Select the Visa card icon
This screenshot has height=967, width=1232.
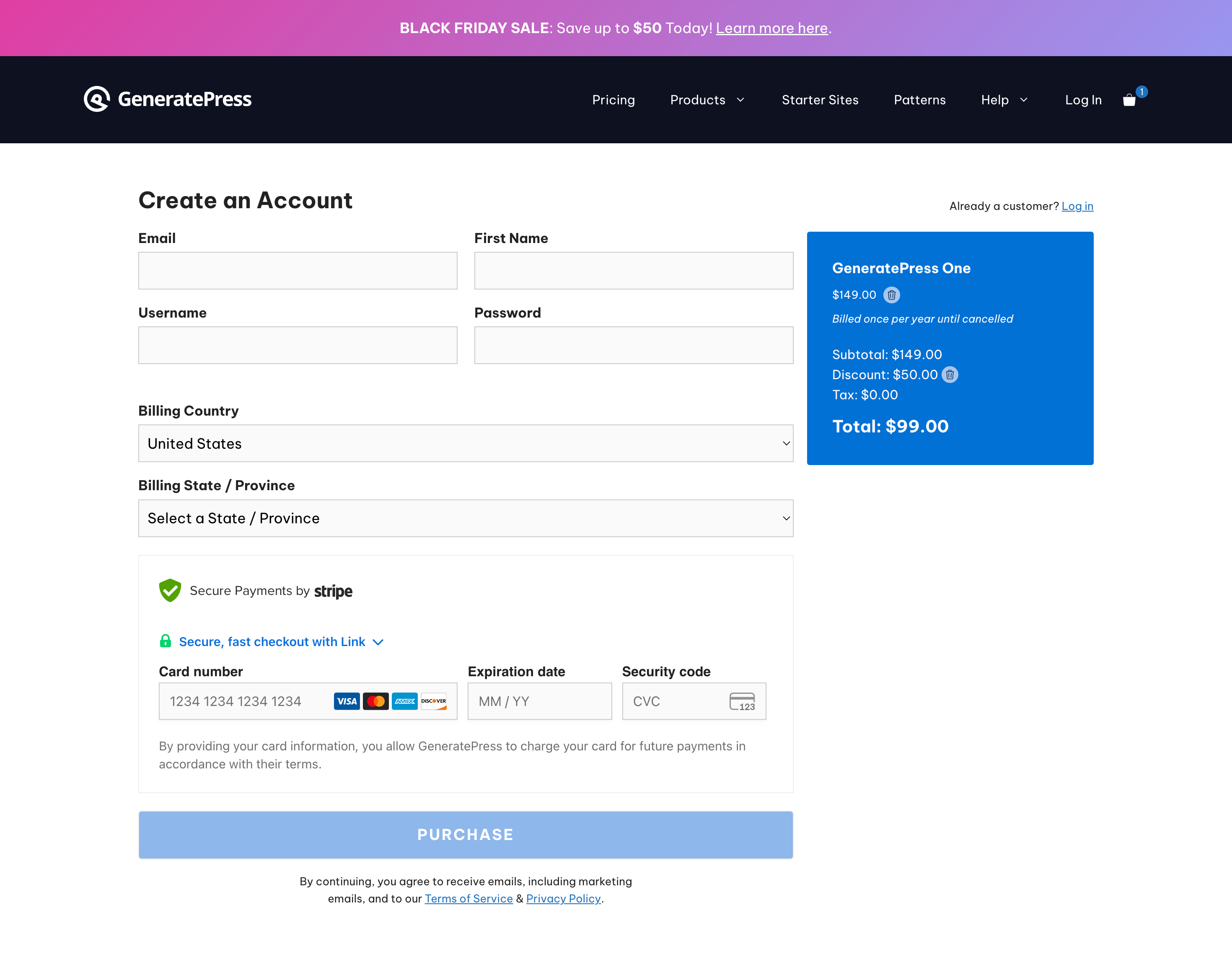[x=347, y=701]
